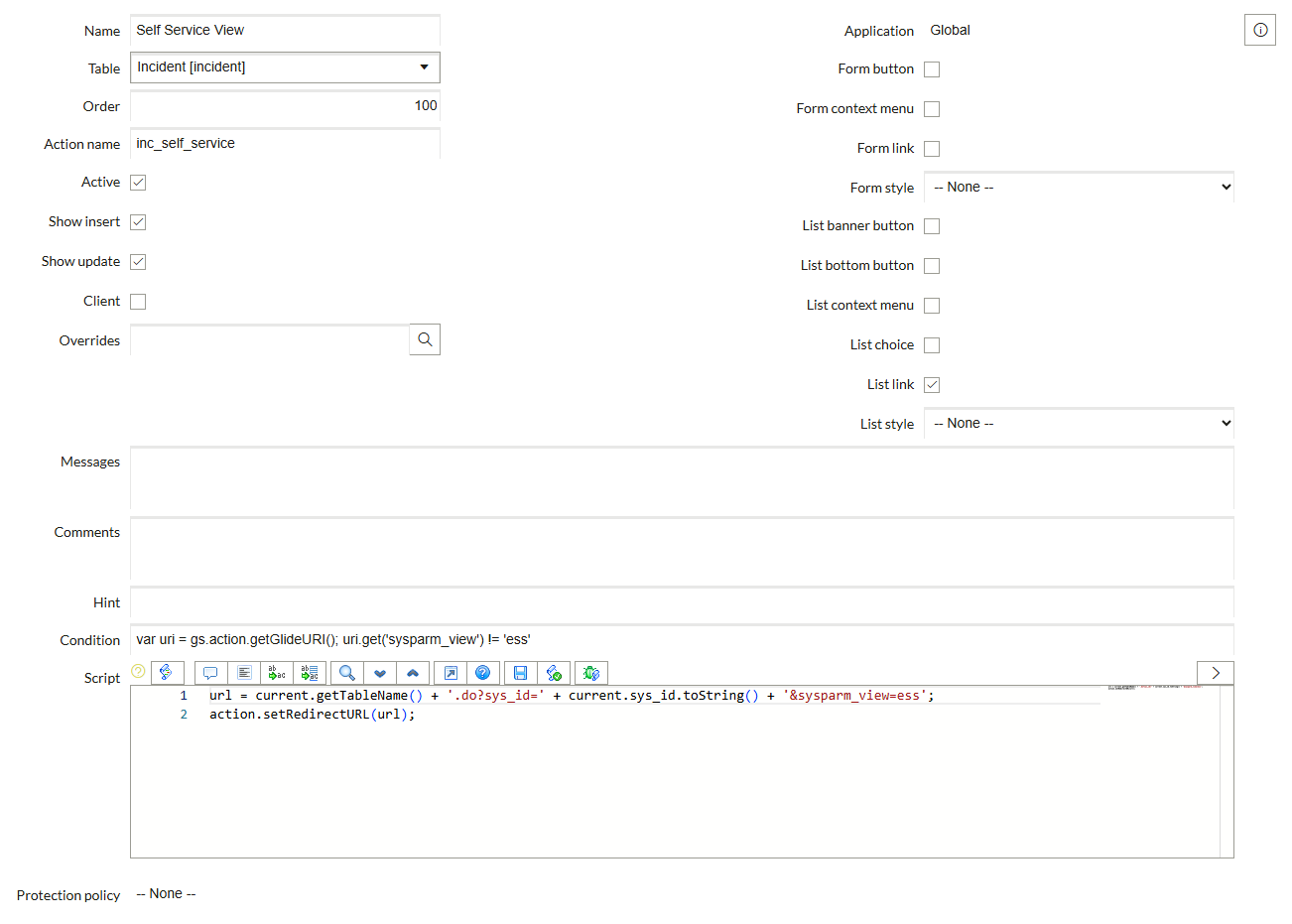Check the List bottom button checkbox

click(932, 266)
